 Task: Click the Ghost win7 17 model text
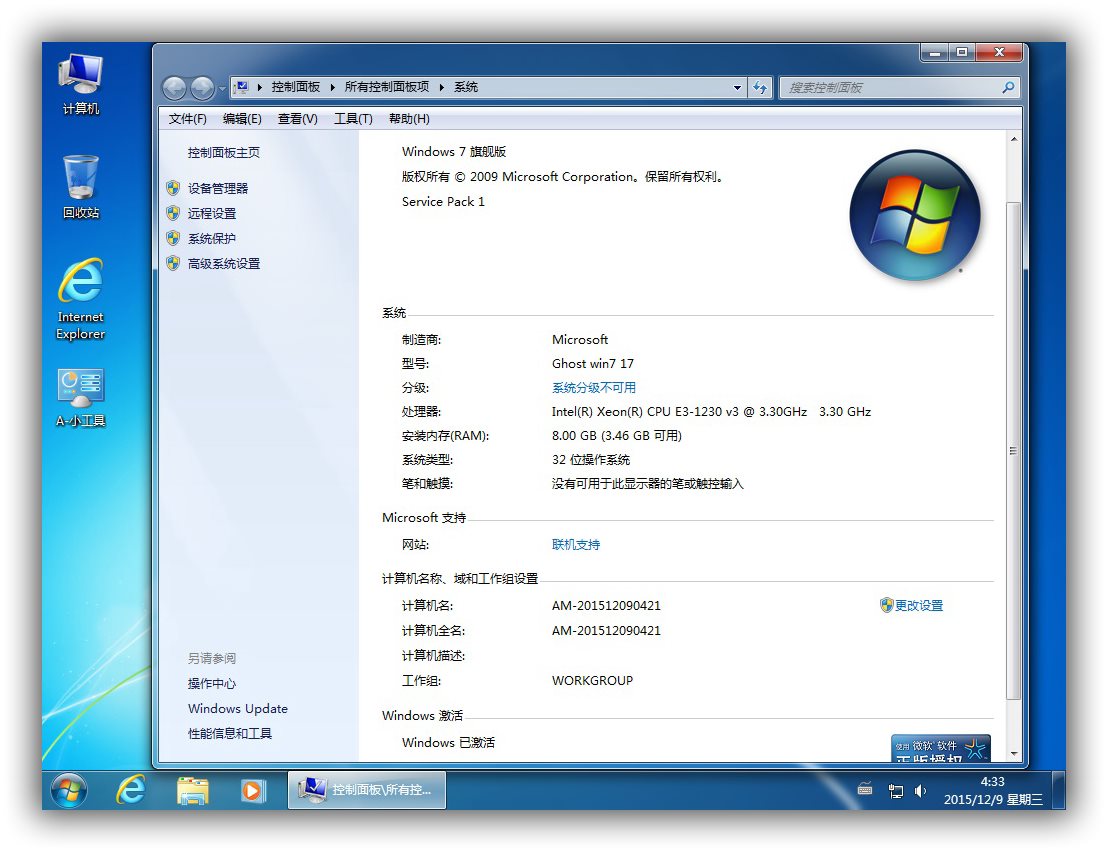(593, 364)
